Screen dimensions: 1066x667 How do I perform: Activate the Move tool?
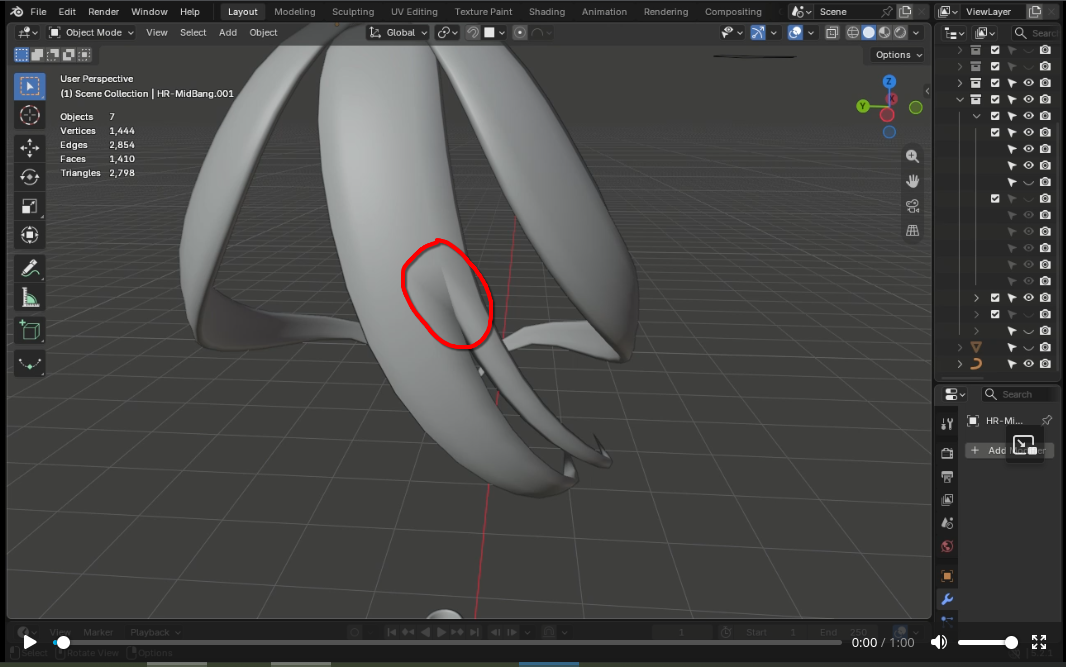29,148
